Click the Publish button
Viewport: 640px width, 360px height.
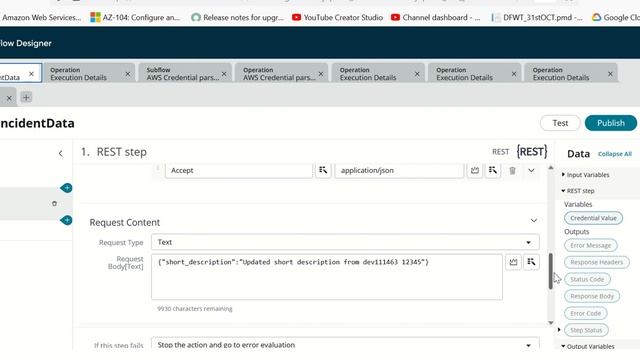[611, 123]
